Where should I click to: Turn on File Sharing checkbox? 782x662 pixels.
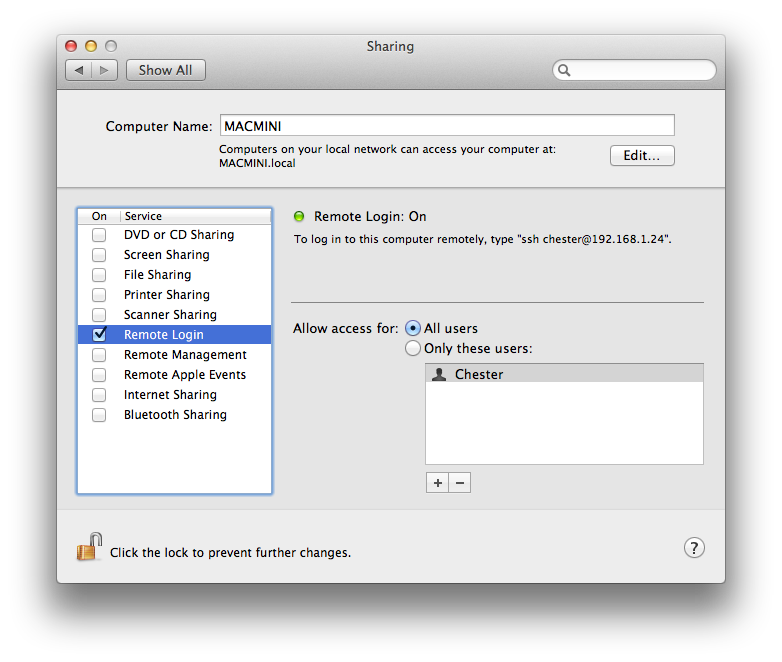(99, 275)
